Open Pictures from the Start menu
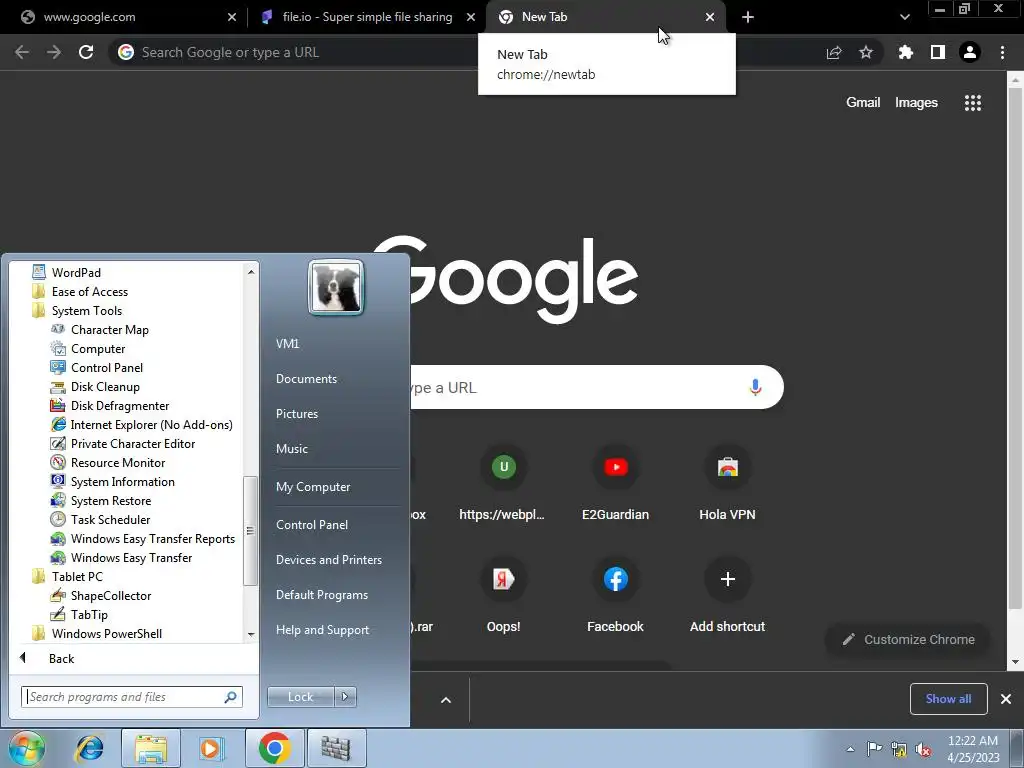This screenshot has width=1024, height=768. tap(297, 414)
